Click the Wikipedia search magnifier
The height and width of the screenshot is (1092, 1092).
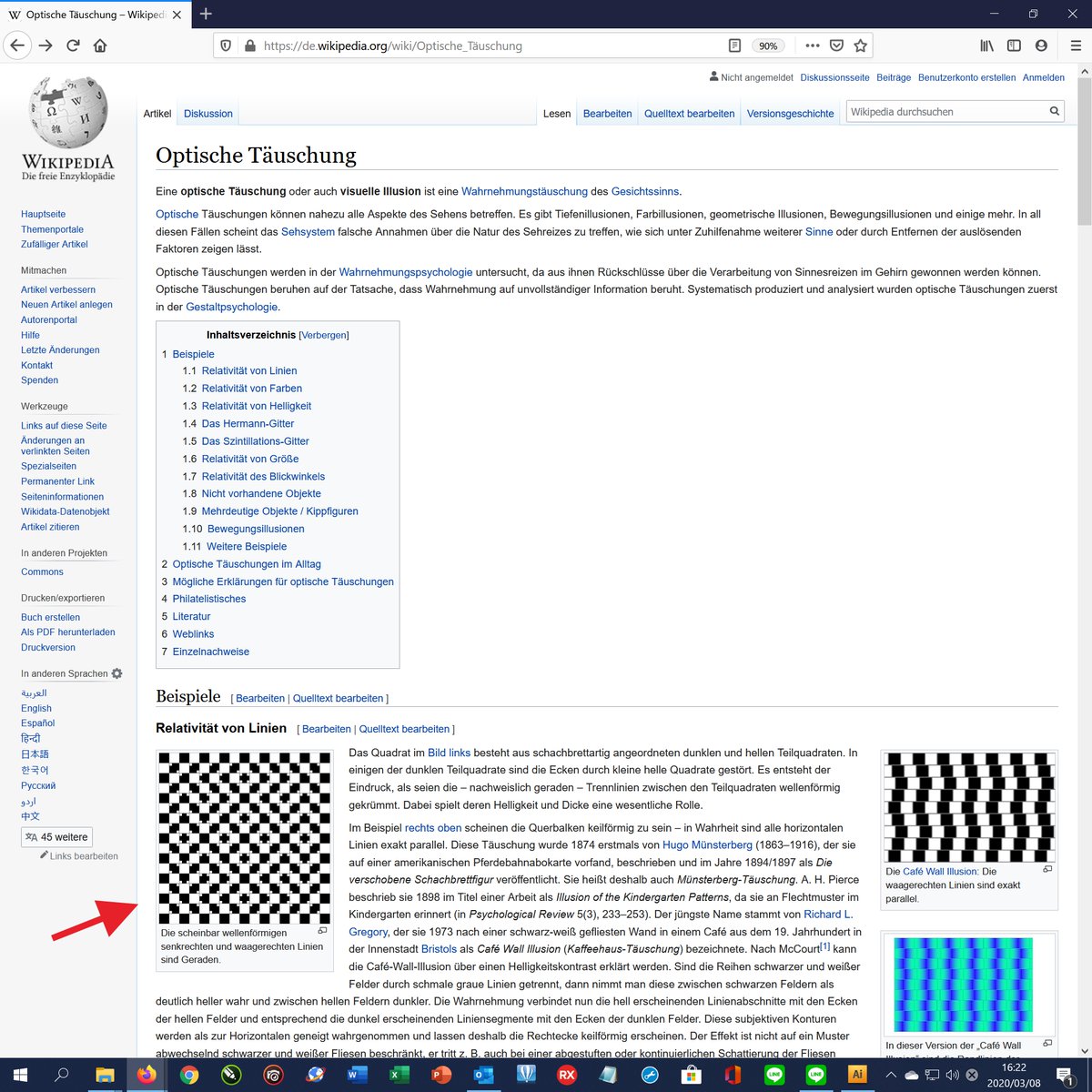tap(1055, 112)
